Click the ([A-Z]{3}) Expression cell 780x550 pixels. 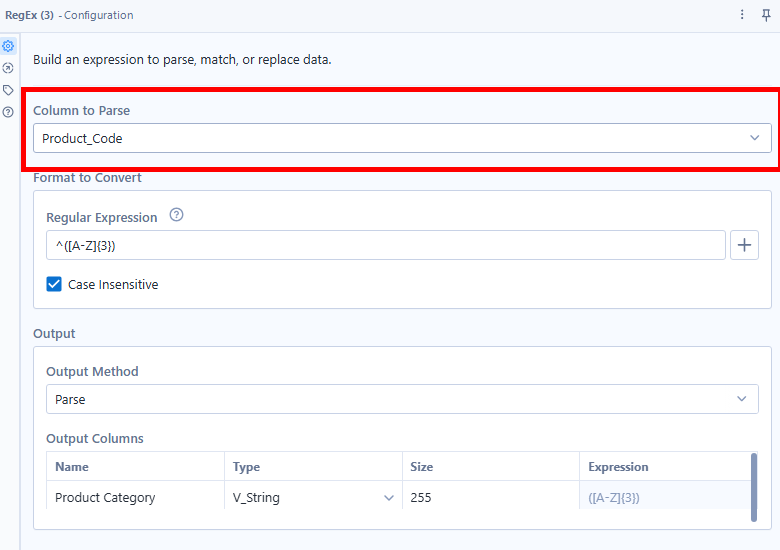coord(665,497)
